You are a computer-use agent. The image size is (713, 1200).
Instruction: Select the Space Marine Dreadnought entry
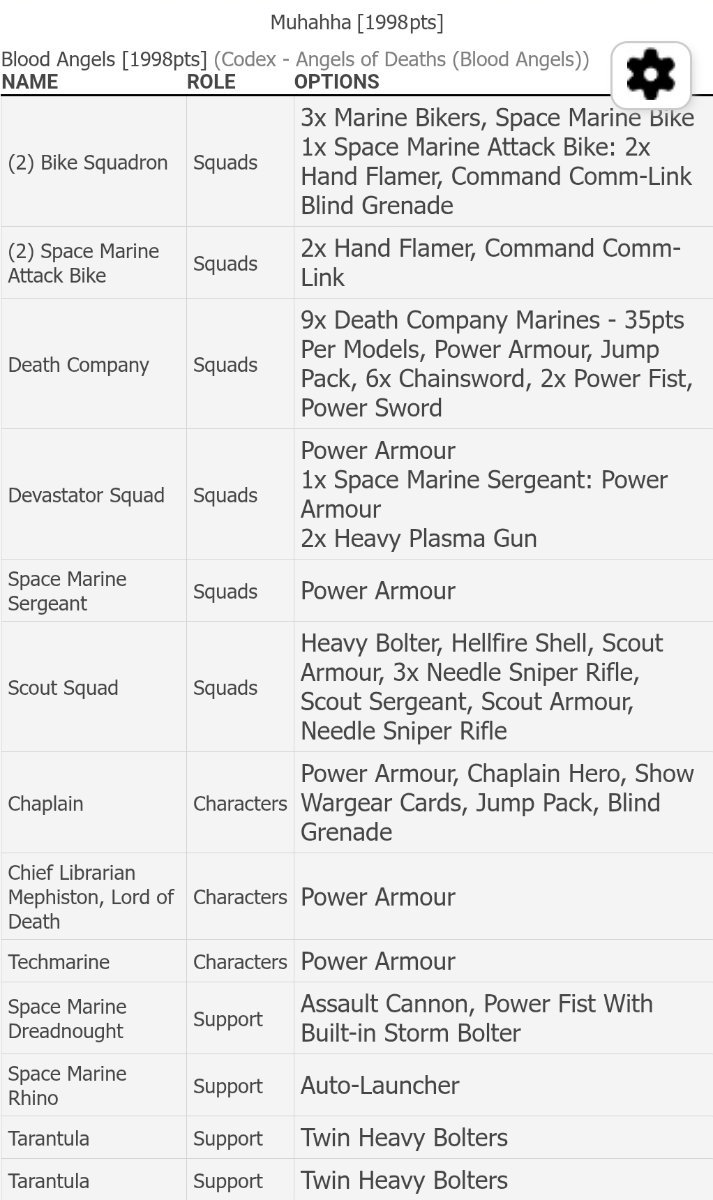pyautogui.click(x=356, y=1019)
